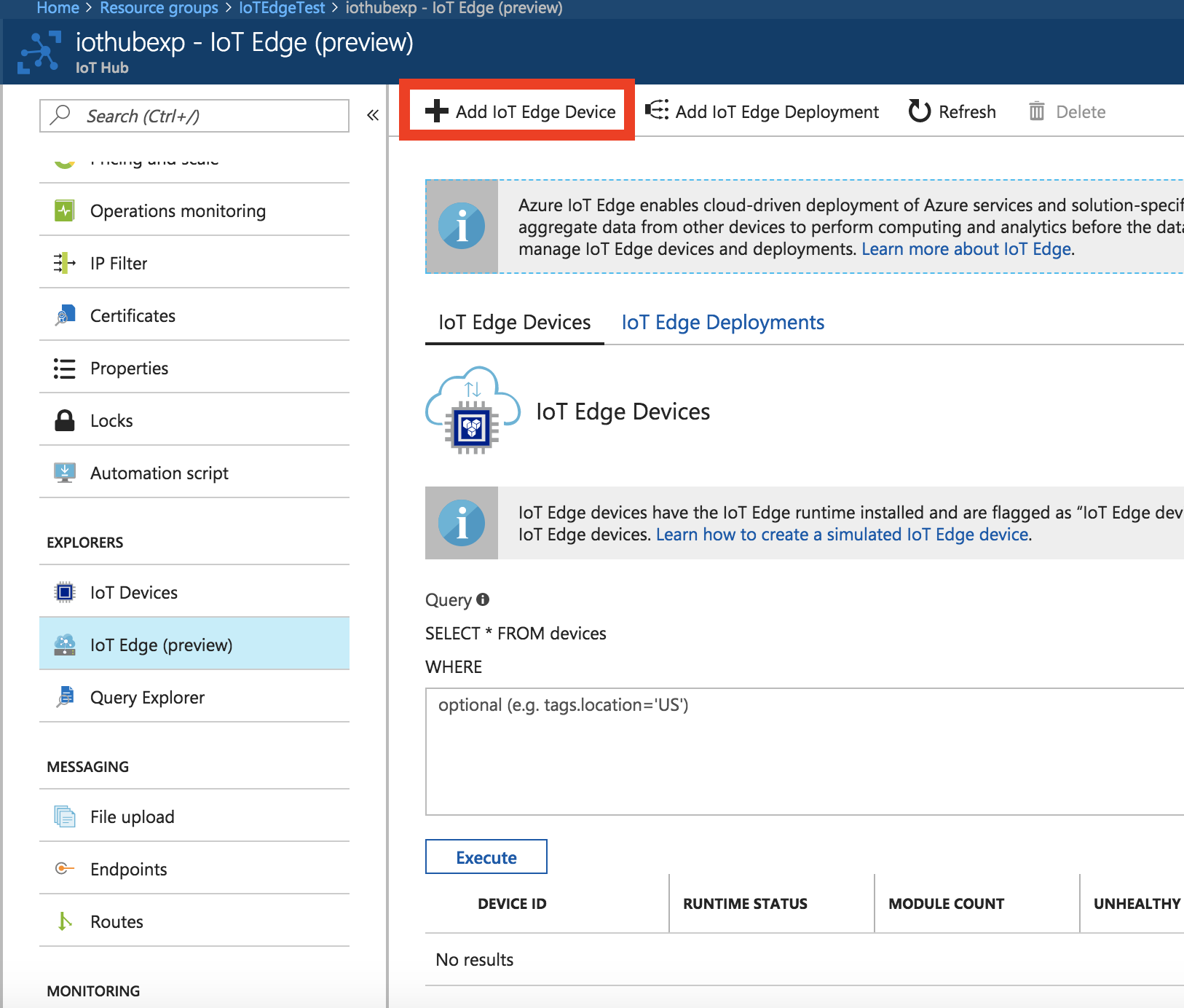Refresh the IoT Edge device list
Viewport: 1184px width, 1008px height.
952,111
